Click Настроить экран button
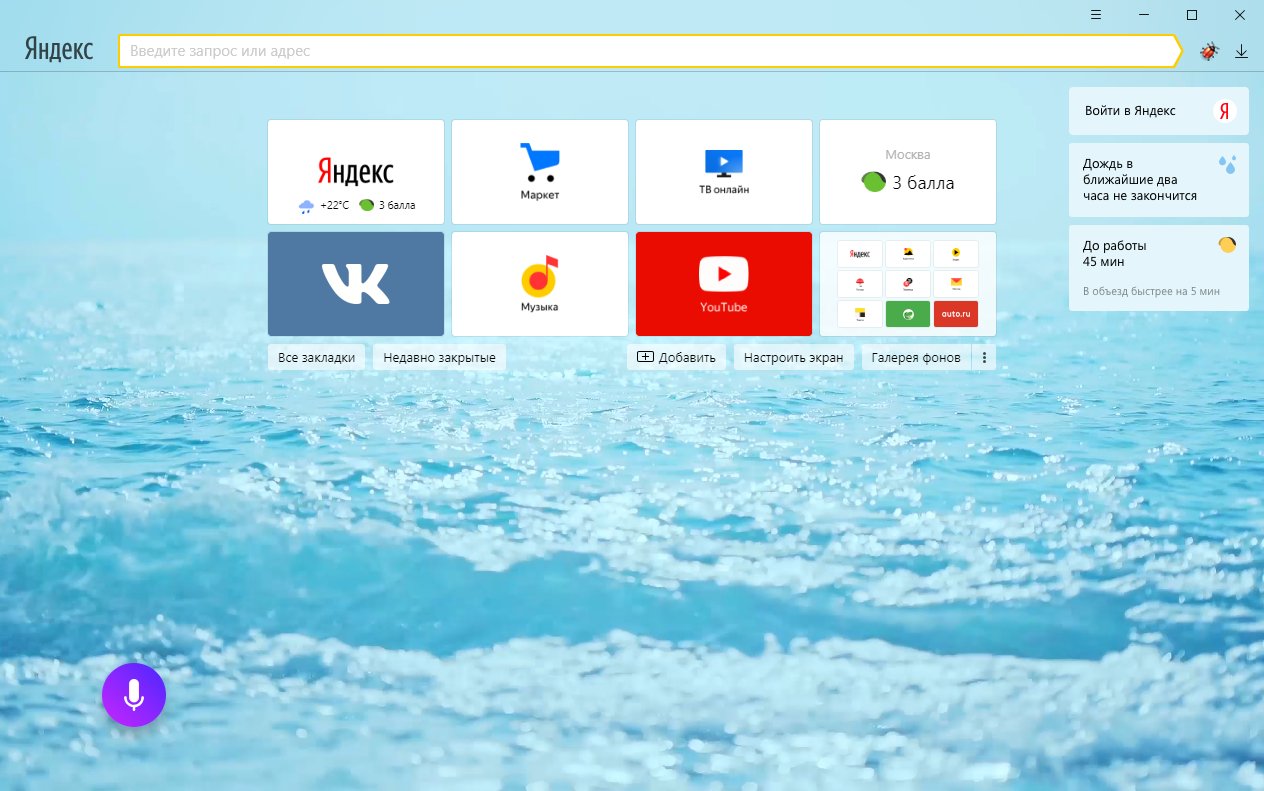1264x791 pixels. tap(794, 357)
